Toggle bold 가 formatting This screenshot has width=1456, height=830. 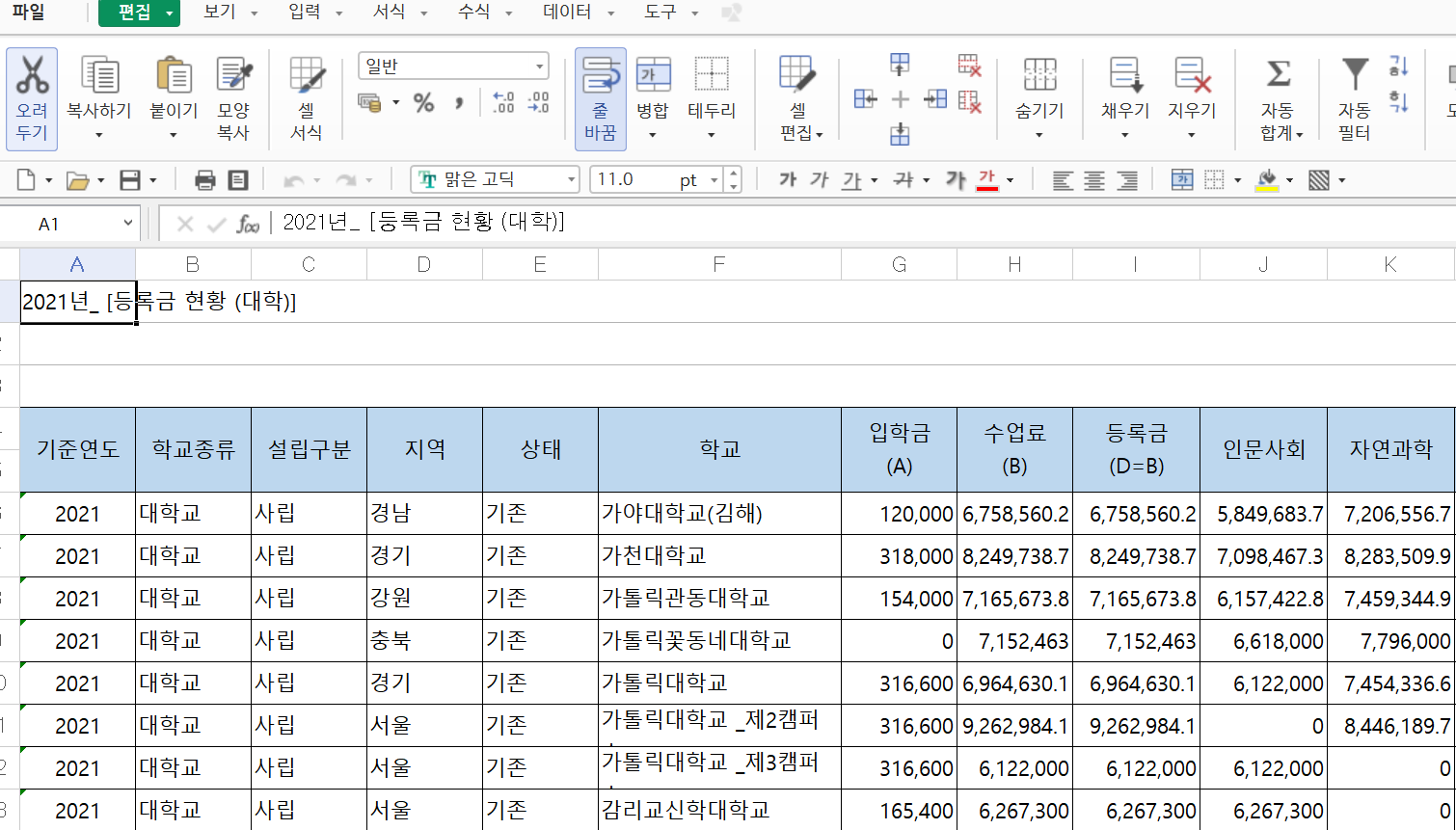click(x=788, y=180)
